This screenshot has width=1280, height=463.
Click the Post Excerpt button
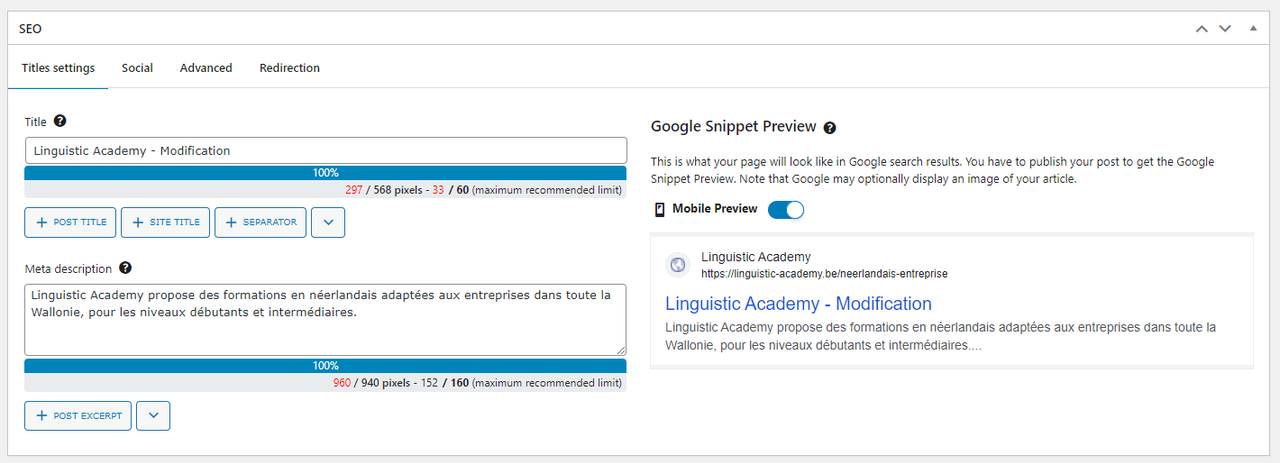[x=78, y=415]
